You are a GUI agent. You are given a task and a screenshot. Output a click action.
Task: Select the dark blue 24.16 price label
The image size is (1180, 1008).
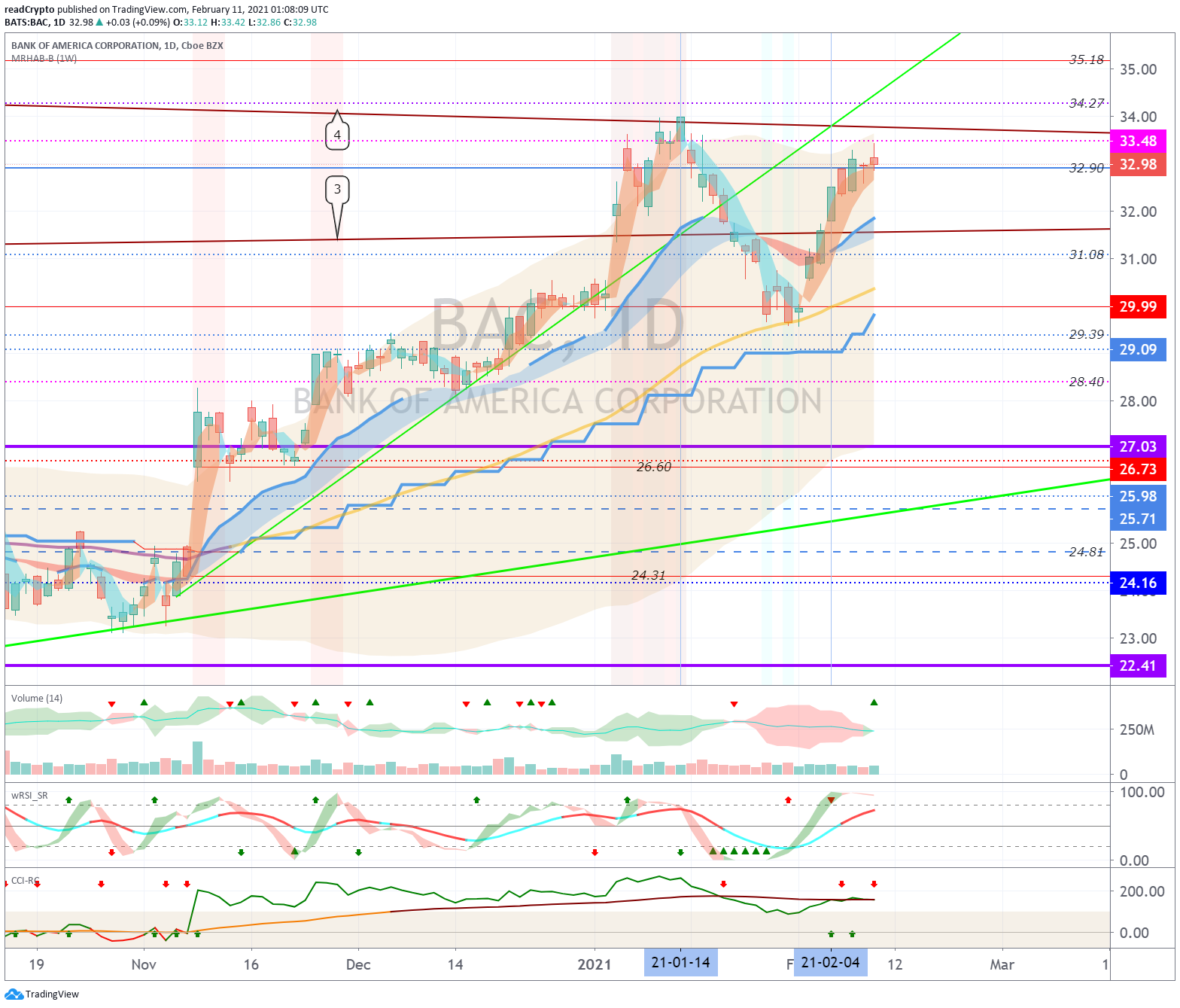point(1138,583)
